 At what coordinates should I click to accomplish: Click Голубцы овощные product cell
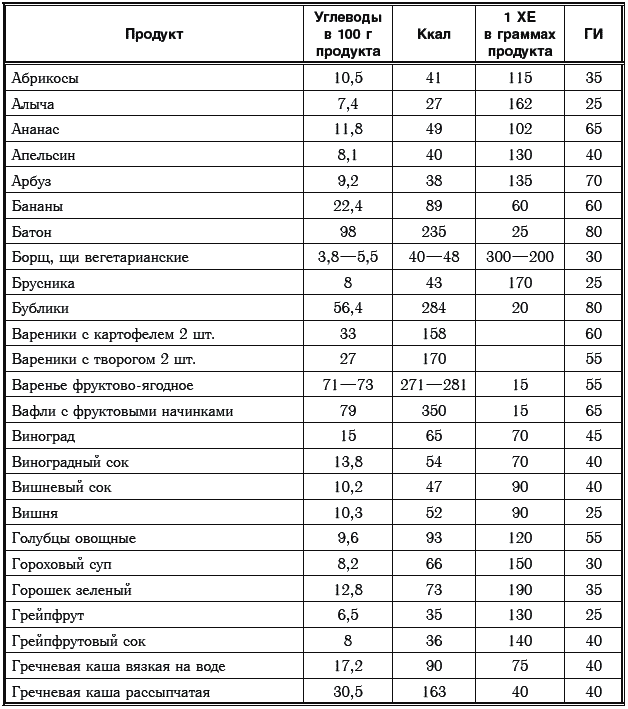pyautogui.click(x=74, y=539)
